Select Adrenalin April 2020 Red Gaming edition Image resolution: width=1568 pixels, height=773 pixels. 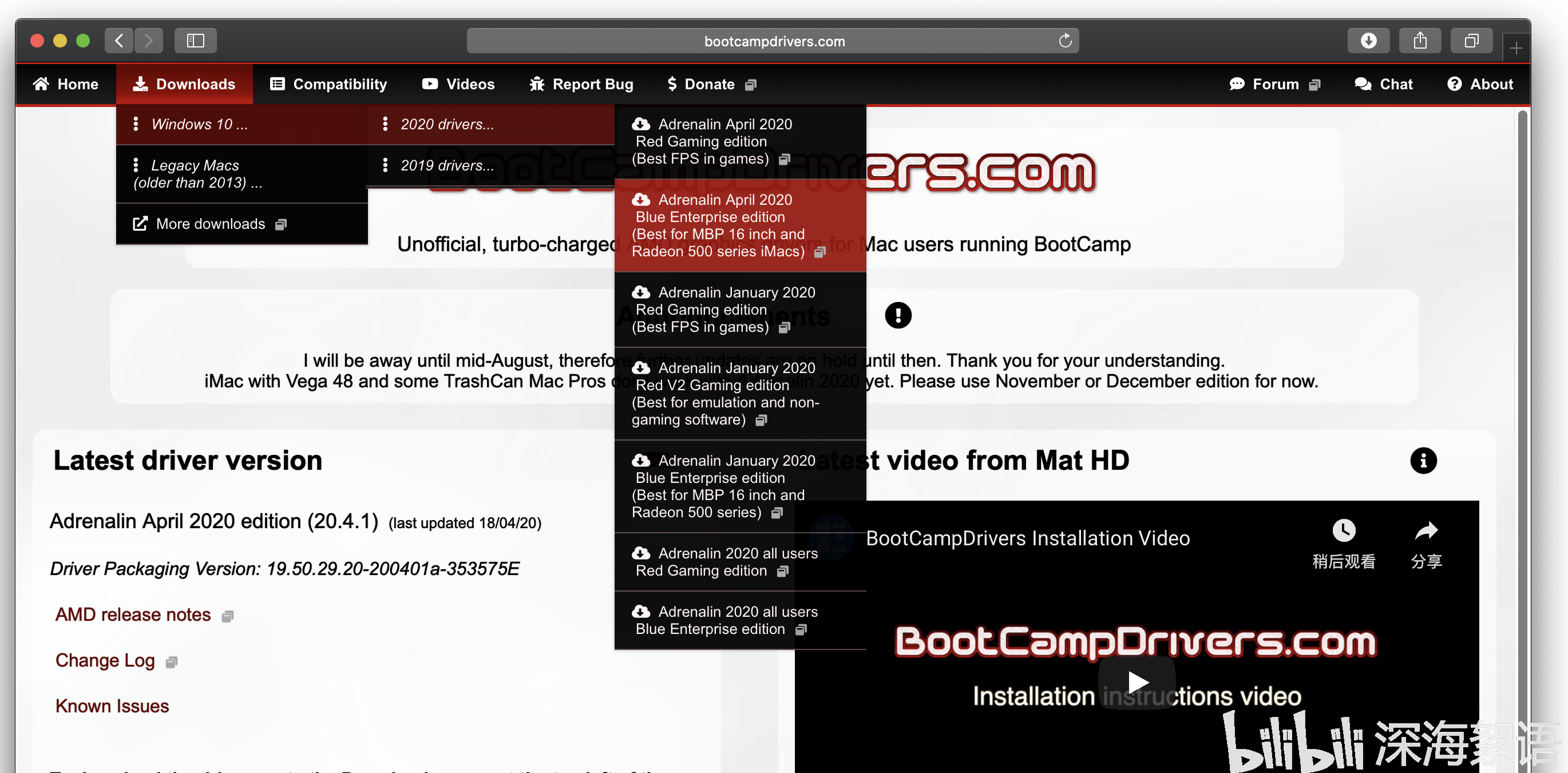pyautogui.click(x=740, y=141)
